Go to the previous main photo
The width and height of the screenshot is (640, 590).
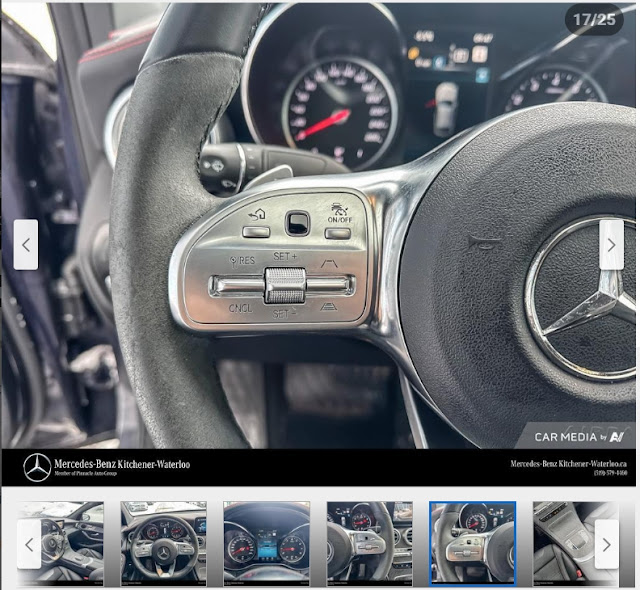(26, 244)
